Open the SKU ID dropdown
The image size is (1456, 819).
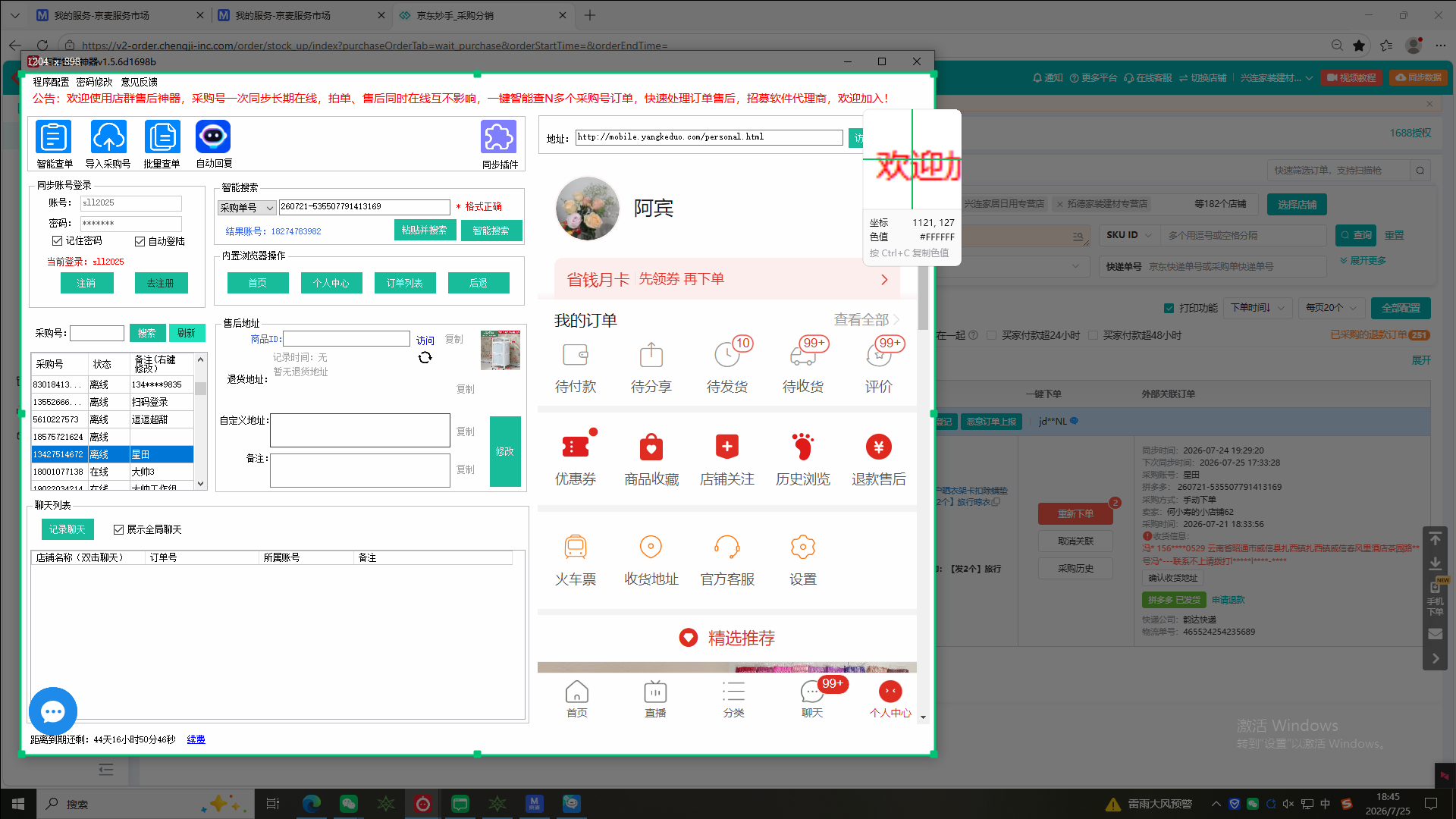1128,235
